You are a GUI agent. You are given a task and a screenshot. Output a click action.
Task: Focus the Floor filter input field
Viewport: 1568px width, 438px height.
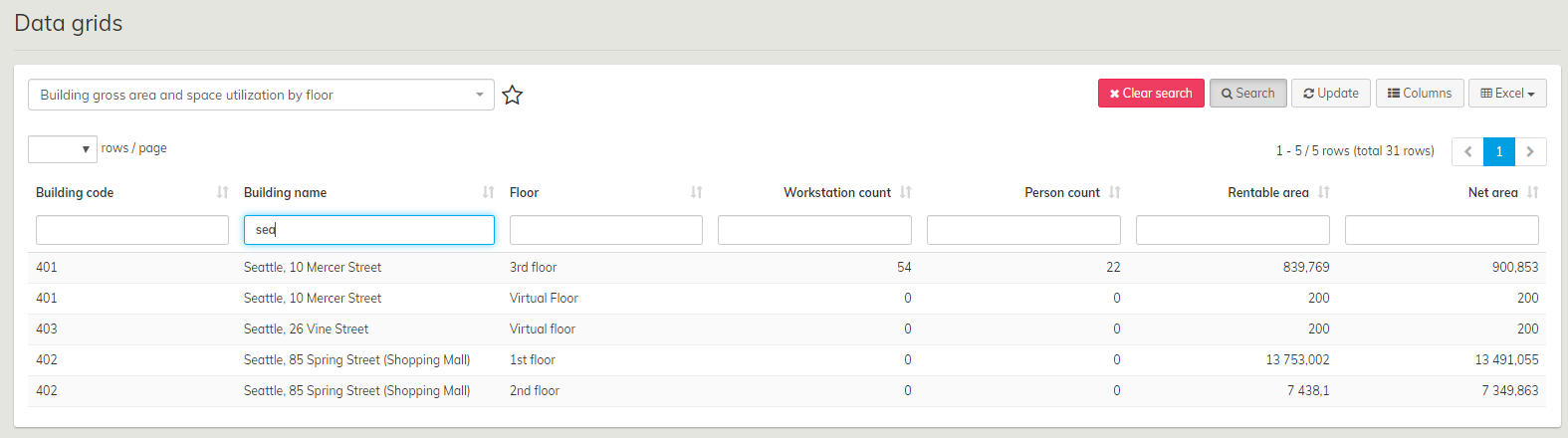[x=605, y=230]
